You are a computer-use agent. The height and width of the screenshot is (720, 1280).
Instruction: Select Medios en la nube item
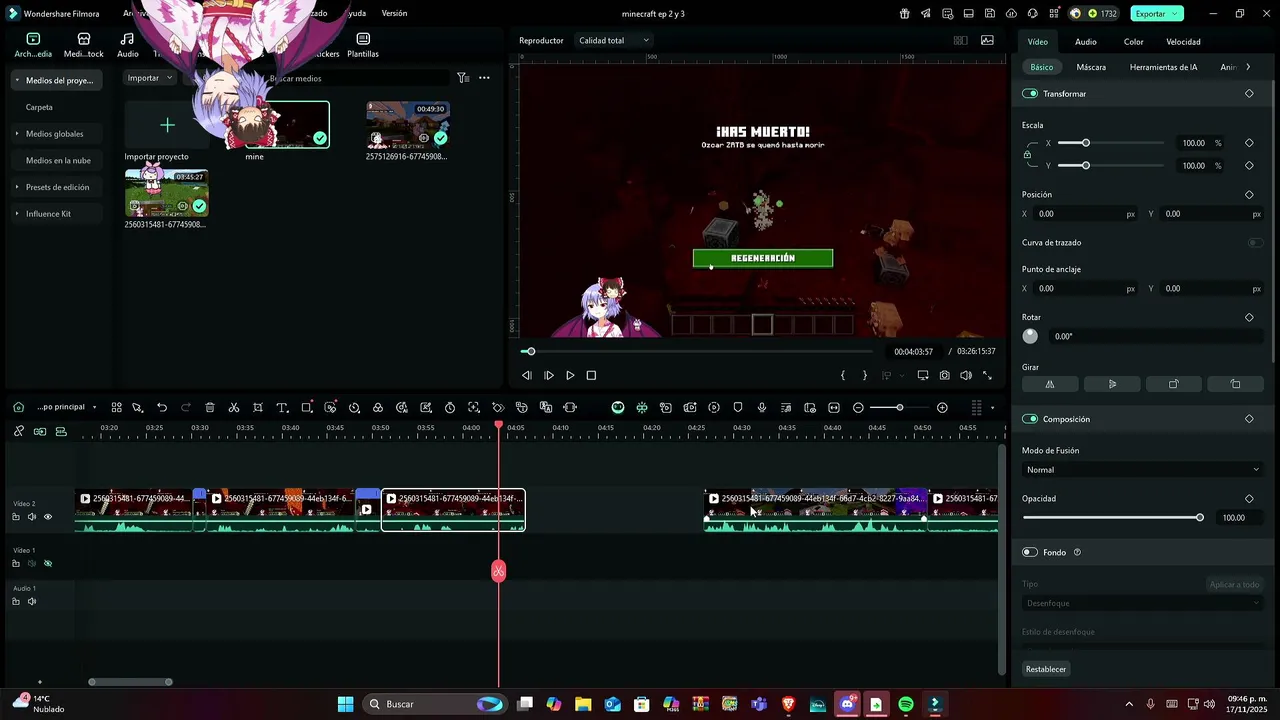pyautogui.click(x=58, y=160)
